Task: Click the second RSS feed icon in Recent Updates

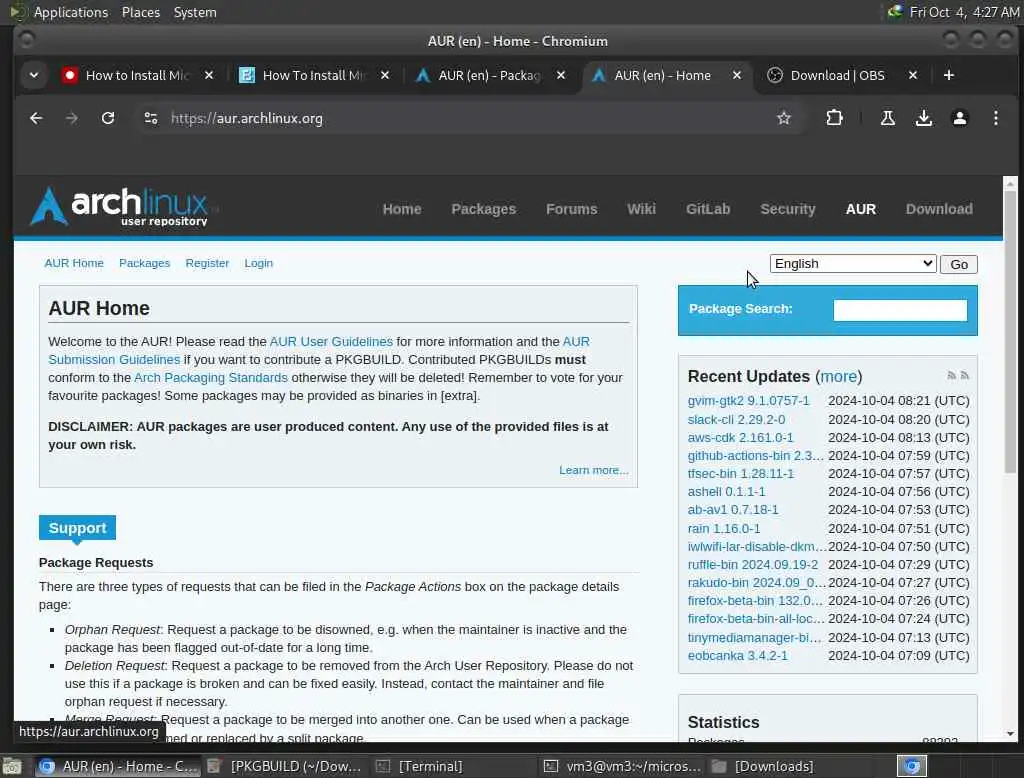Action: pyautogui.click(x=965, y=376)
